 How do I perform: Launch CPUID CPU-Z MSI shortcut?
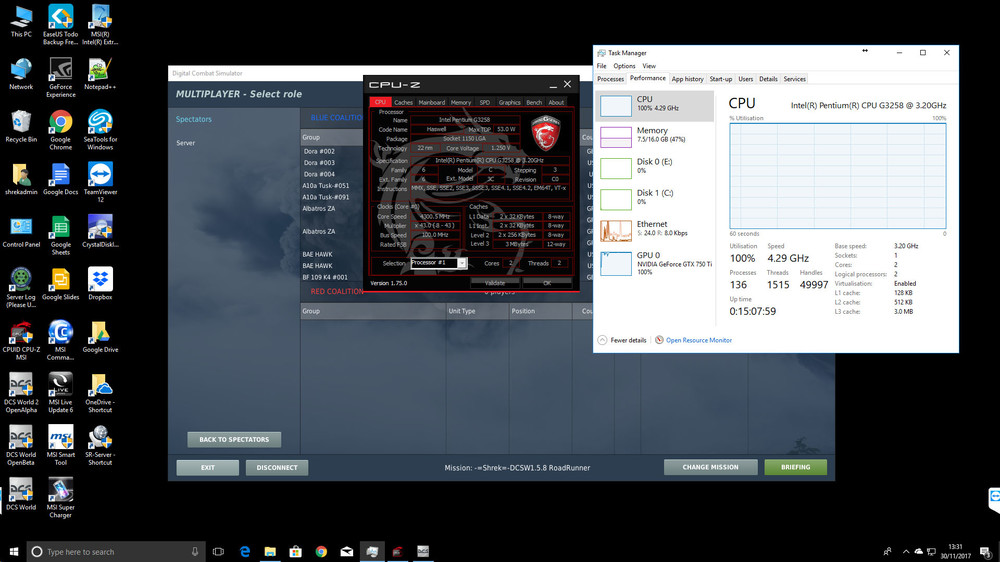click(x=21, y=341)
